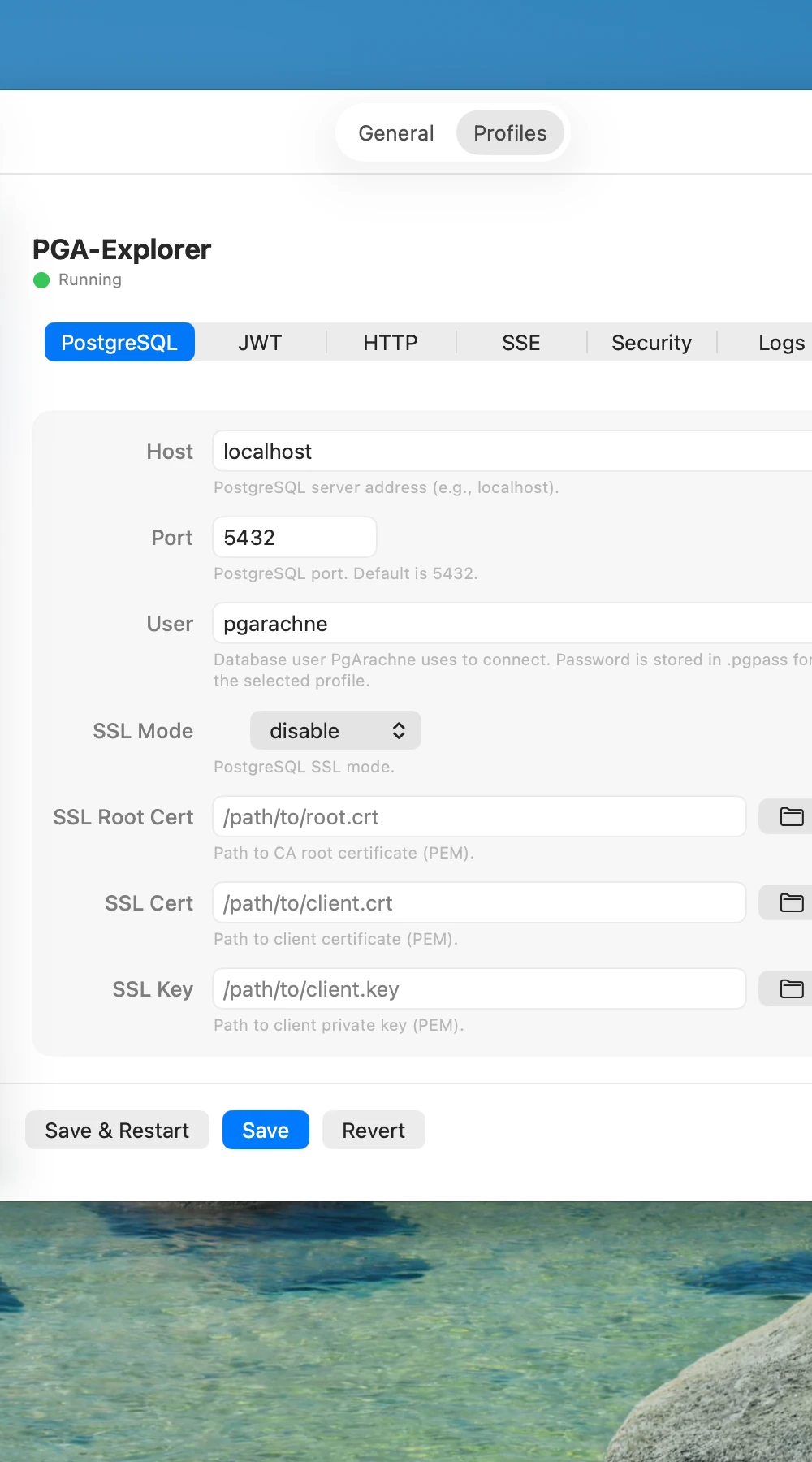Open the SSE section tab
The width and height of the screenshot is (812, 1462).
[520, 342]
